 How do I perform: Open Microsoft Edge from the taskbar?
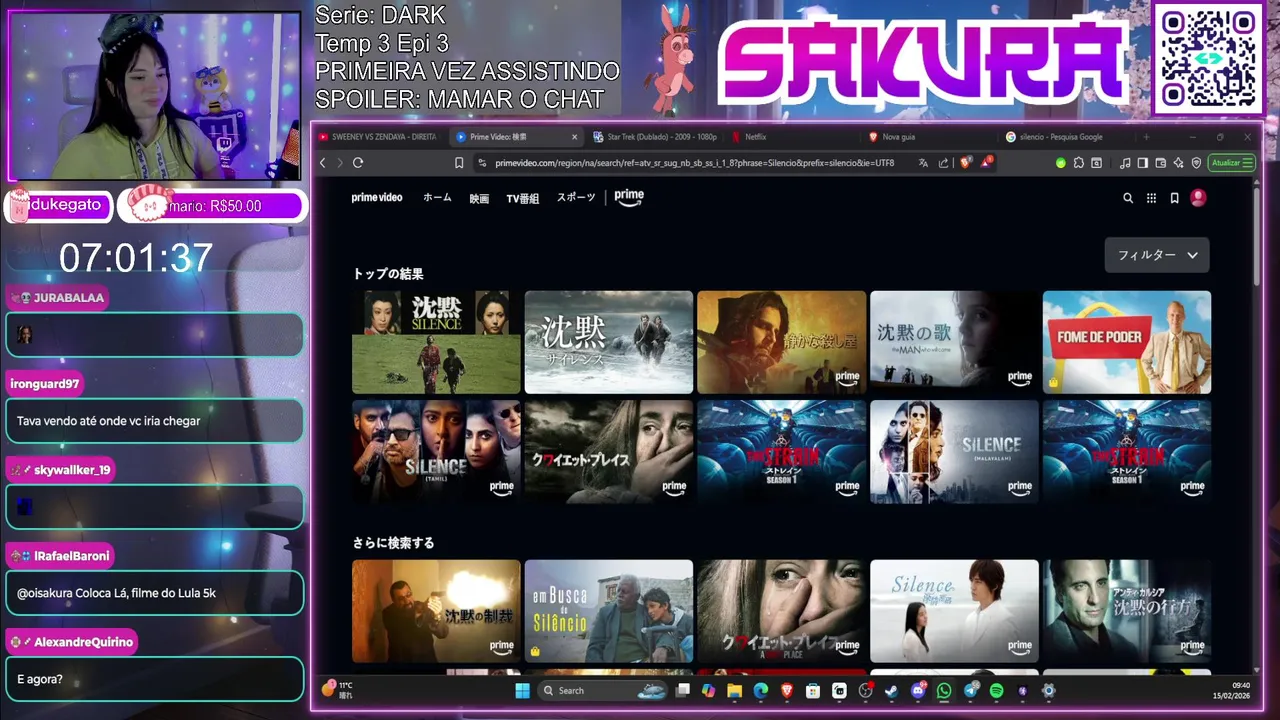coord(760,691)
